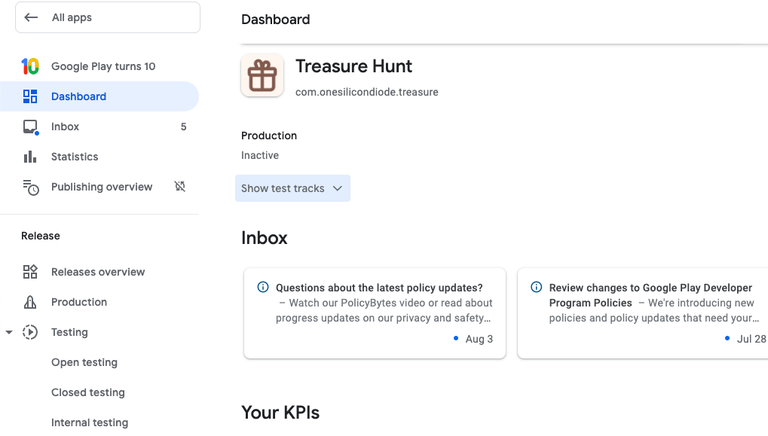The height and width of the screenshot is (436, 768).
Task: Click the Aug 3 message date
Action: click(x=479, y=339)
